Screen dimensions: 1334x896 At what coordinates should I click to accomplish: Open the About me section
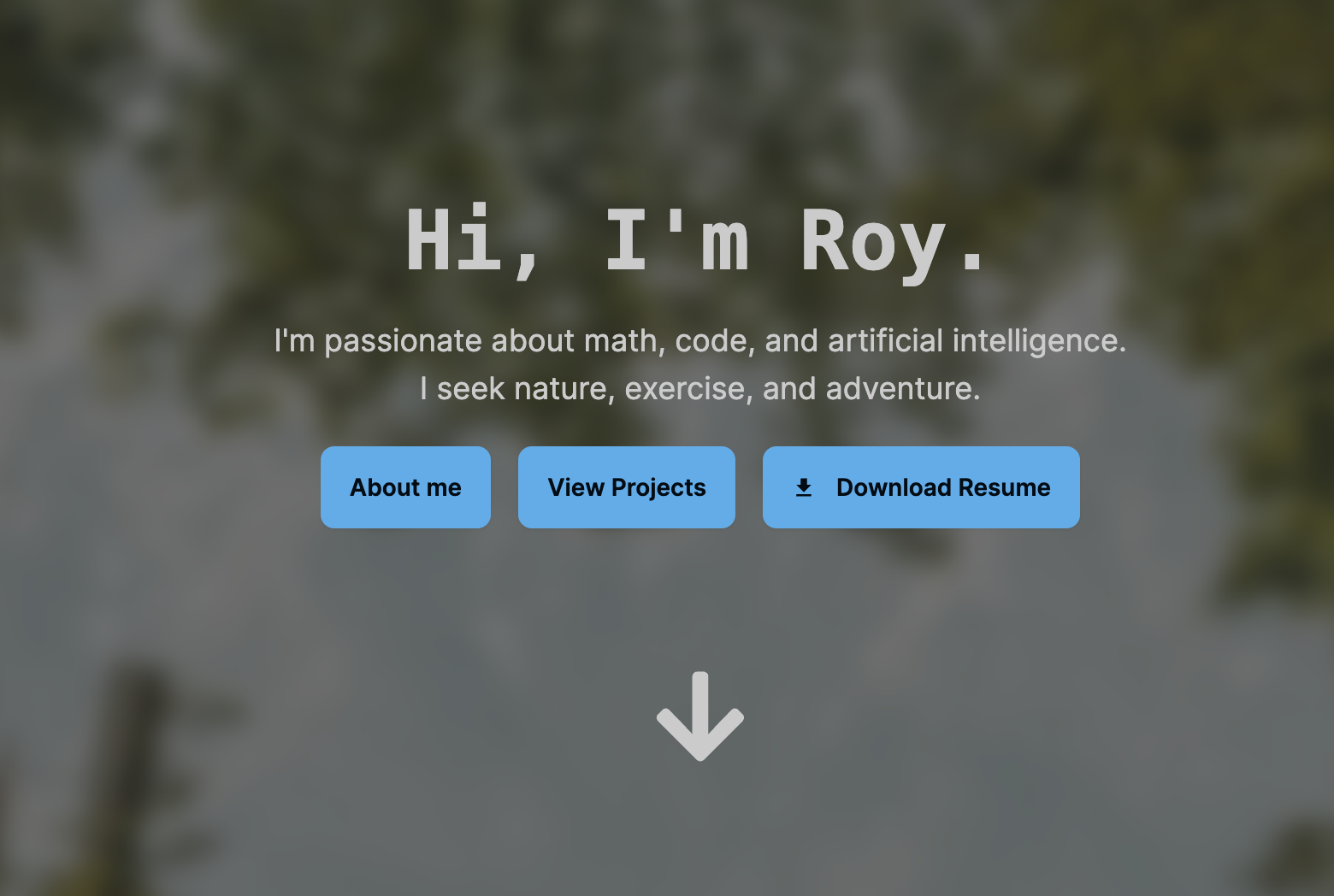[x=405, y=487]
